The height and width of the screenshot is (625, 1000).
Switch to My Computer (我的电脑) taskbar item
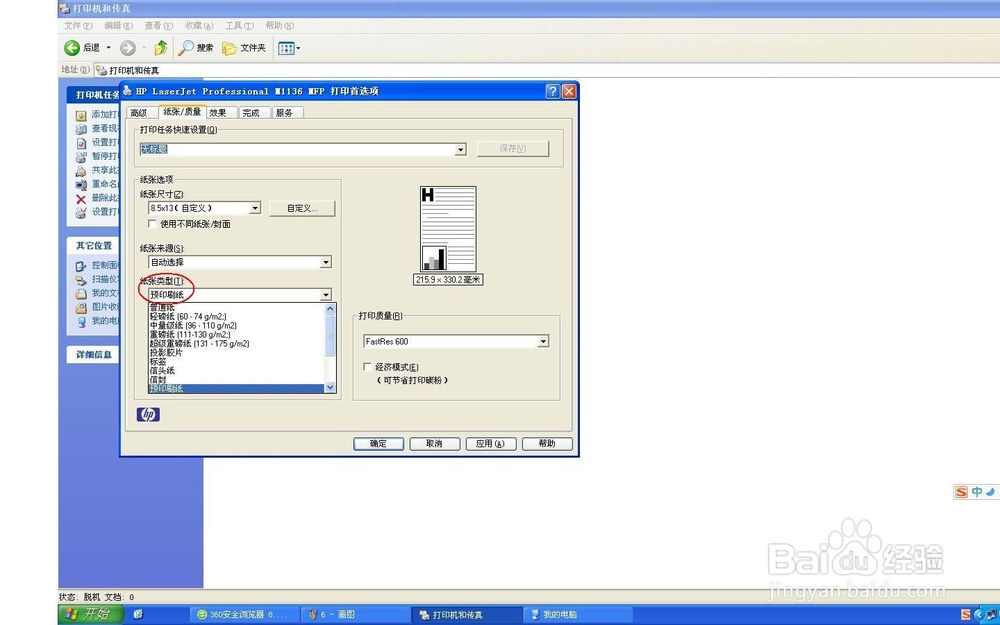(579, 615)
